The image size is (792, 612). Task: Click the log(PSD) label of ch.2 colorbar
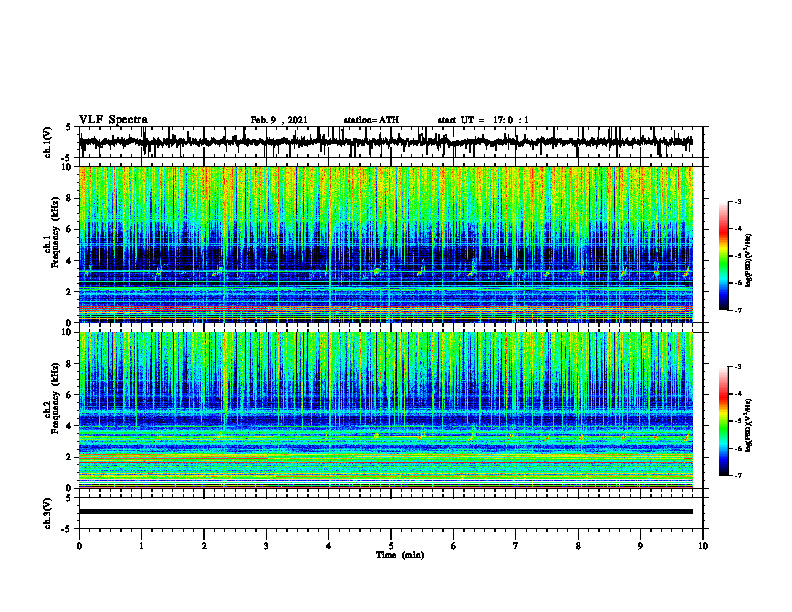[749, 425]
